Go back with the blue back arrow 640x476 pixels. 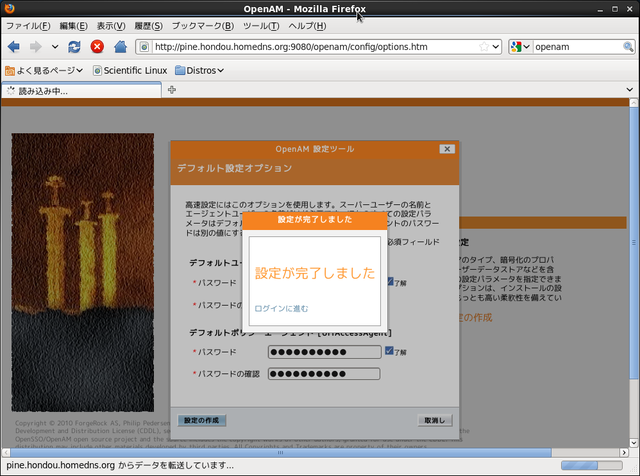(x=13, y=47)
